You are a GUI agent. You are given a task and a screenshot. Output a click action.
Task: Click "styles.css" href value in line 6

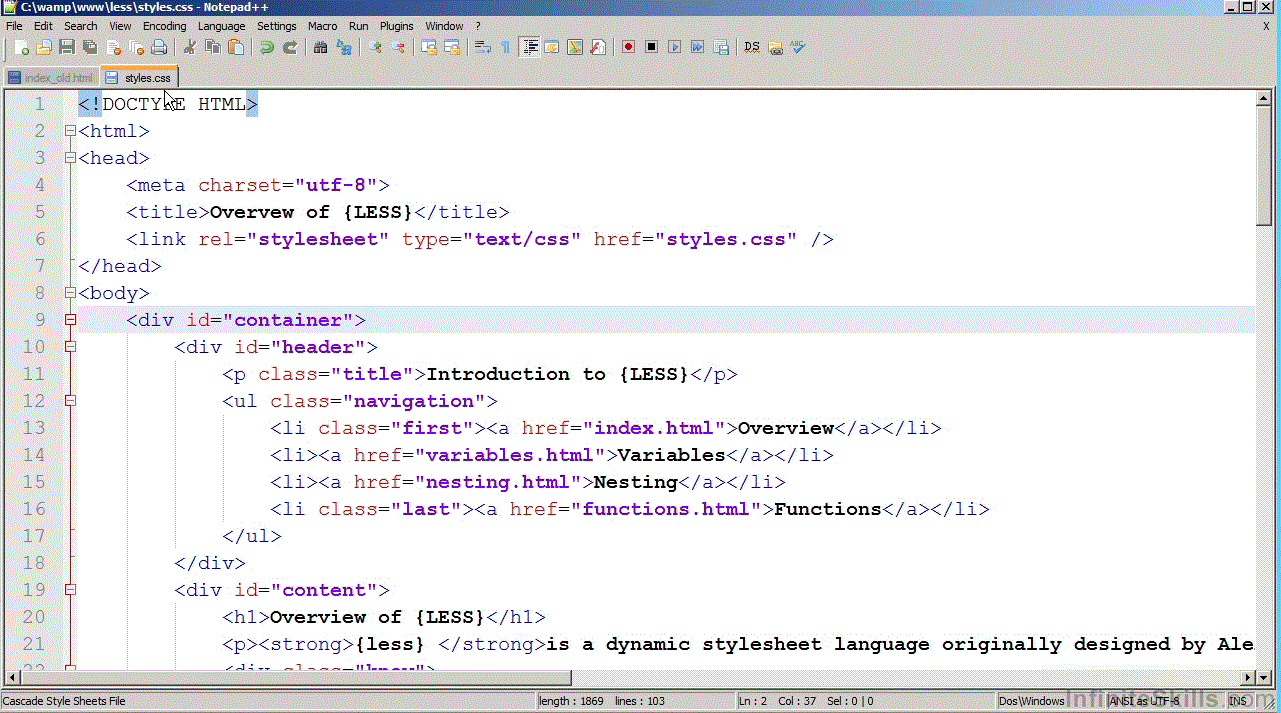[x=726, y=239]
